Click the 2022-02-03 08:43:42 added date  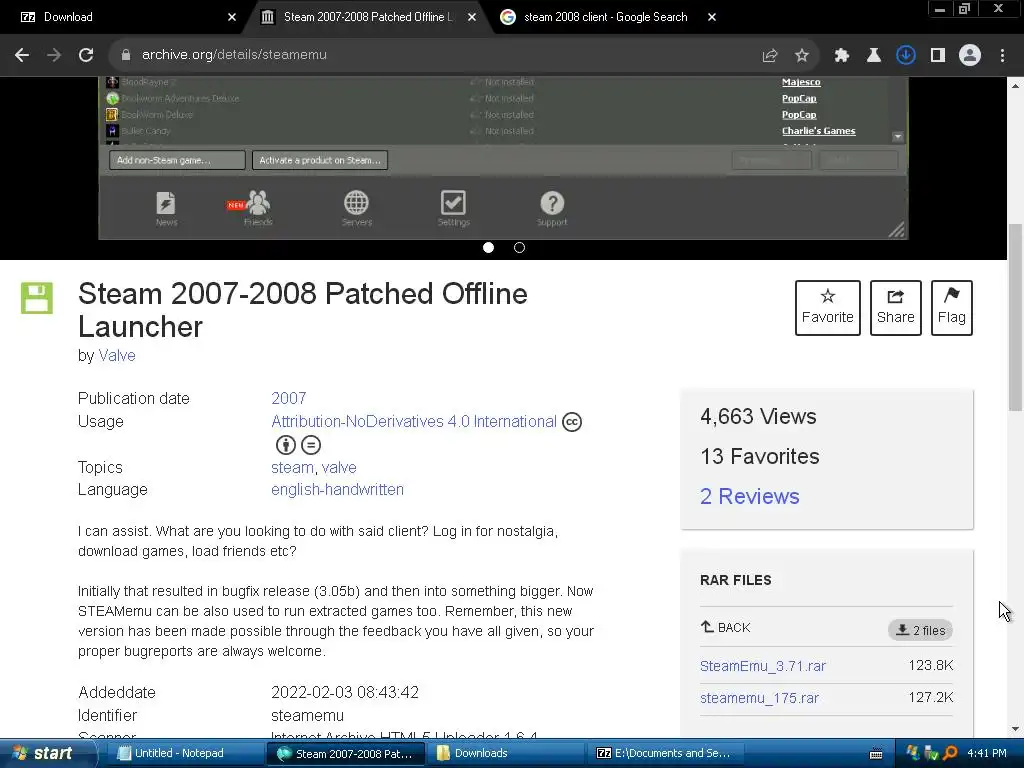tap(345, 692)
